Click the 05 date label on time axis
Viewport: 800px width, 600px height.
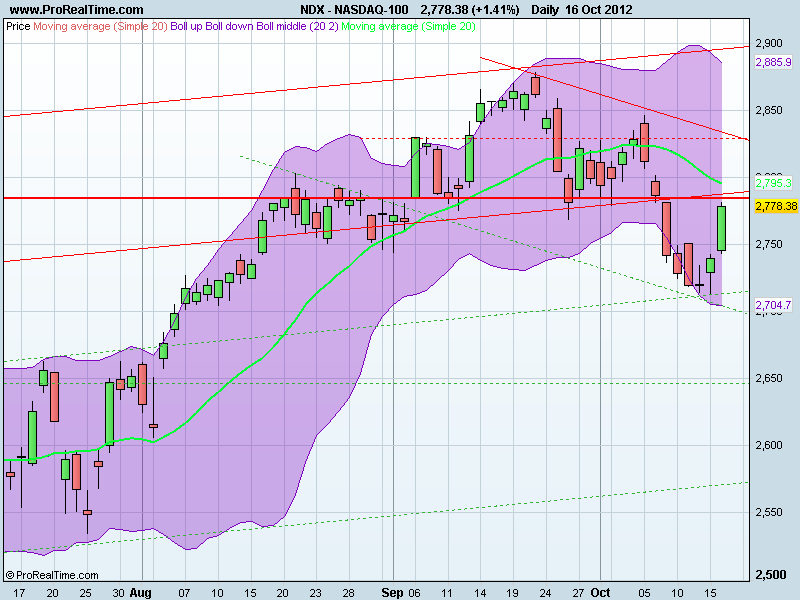coord(644,593)
